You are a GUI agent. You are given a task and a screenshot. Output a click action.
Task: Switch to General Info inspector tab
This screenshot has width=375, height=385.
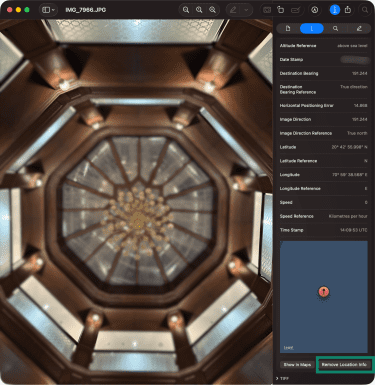[288, 29]
